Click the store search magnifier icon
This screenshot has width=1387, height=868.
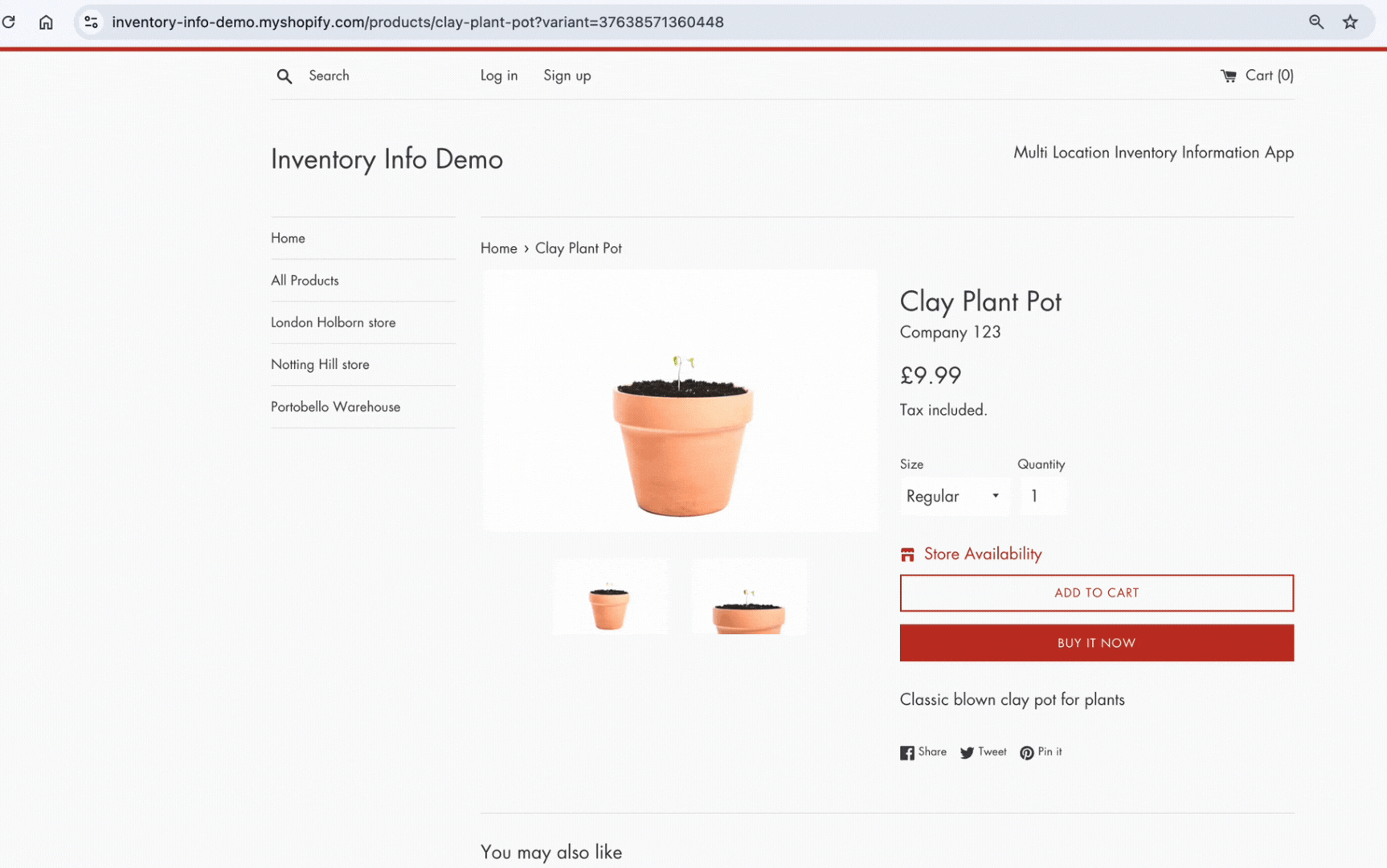coord(284,76)
